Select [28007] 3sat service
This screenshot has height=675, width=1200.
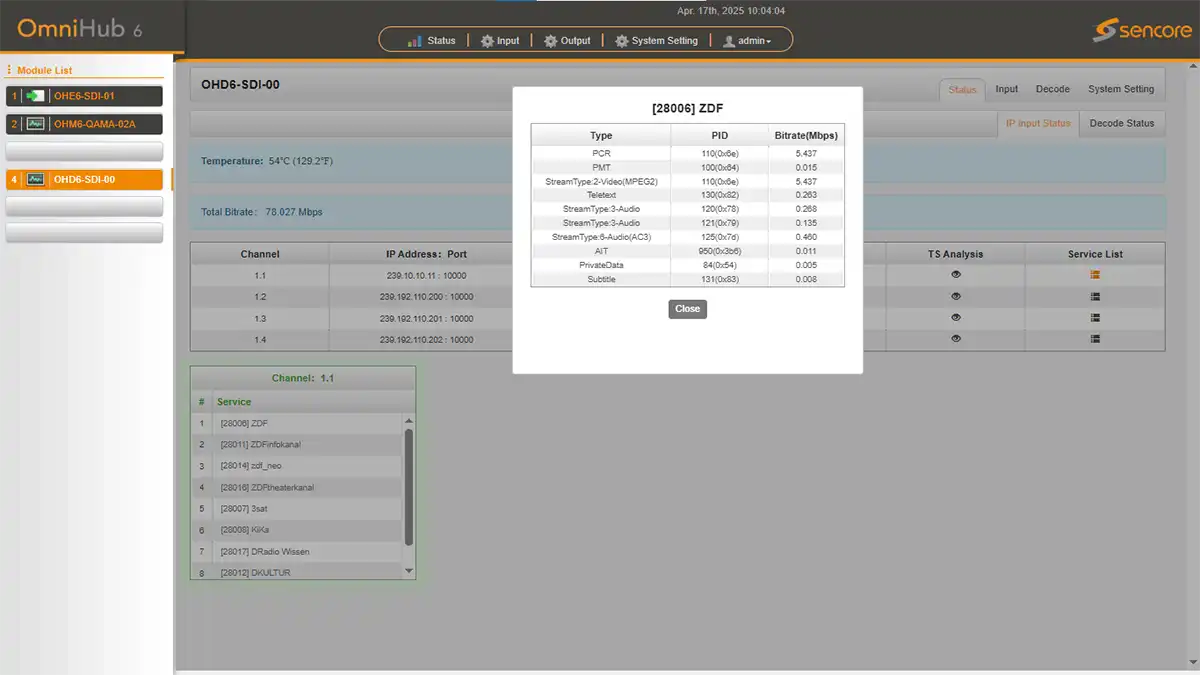(297, 508)
